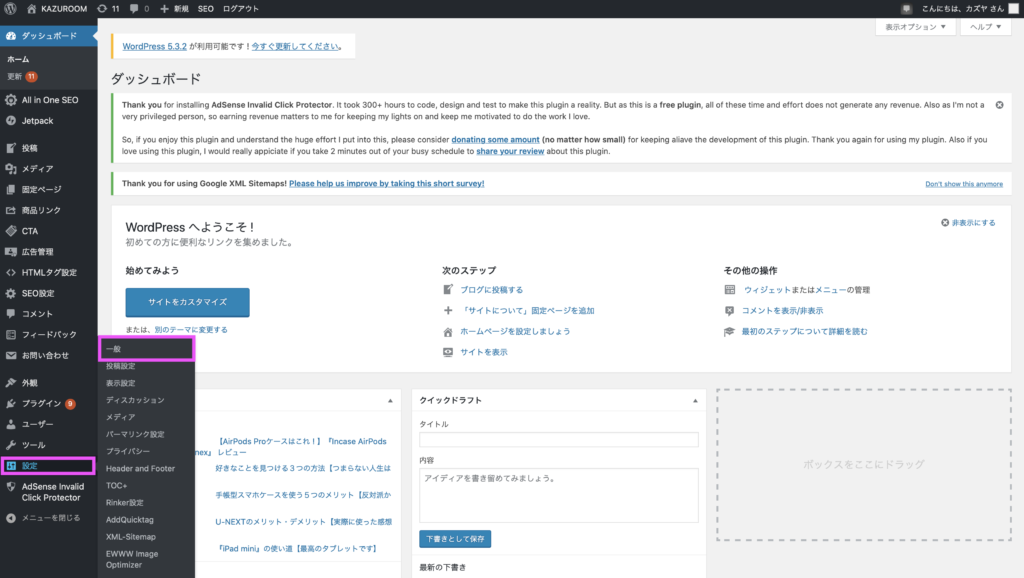
Task: Open the ユーザー users menu
Action: (x=49, y=425)
